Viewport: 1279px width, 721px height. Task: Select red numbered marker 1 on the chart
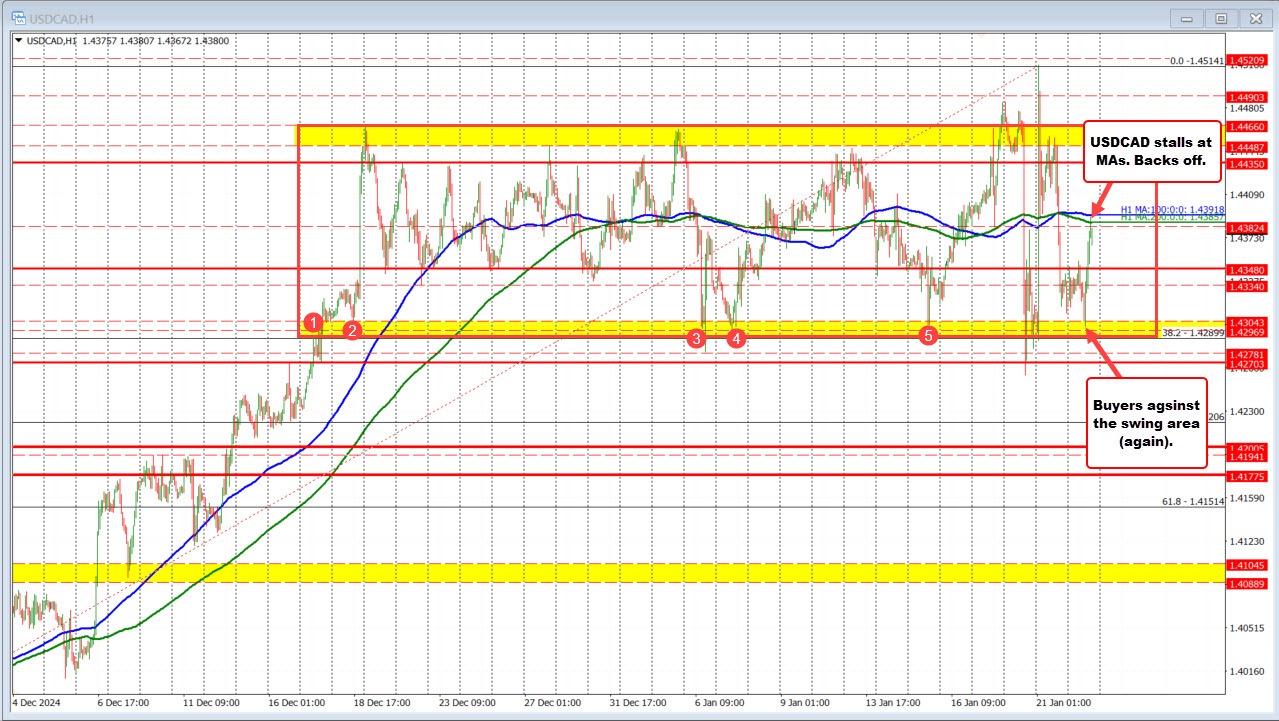pos(315,322)
